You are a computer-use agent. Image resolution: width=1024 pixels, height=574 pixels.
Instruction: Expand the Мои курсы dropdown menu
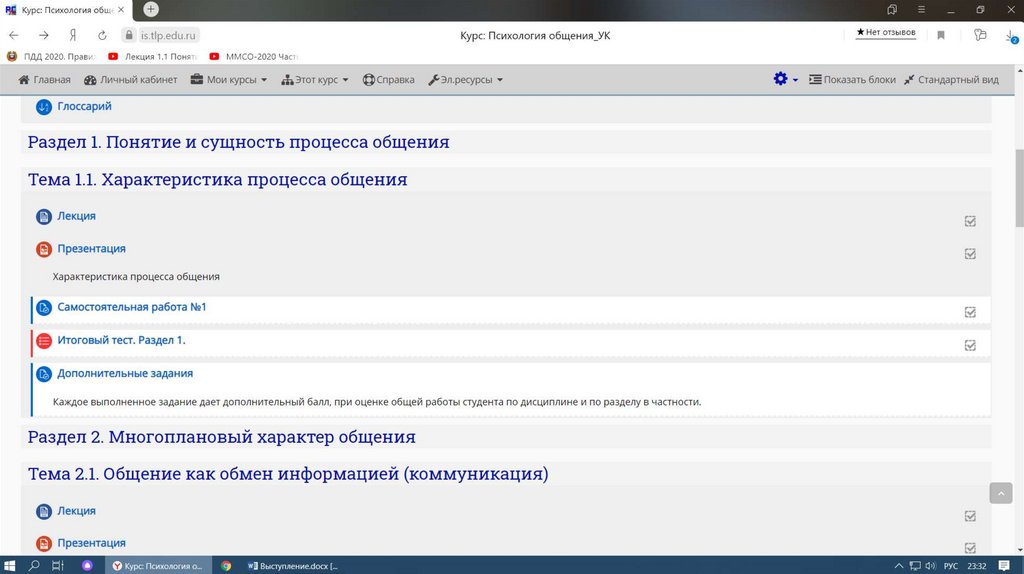[229, 80]
